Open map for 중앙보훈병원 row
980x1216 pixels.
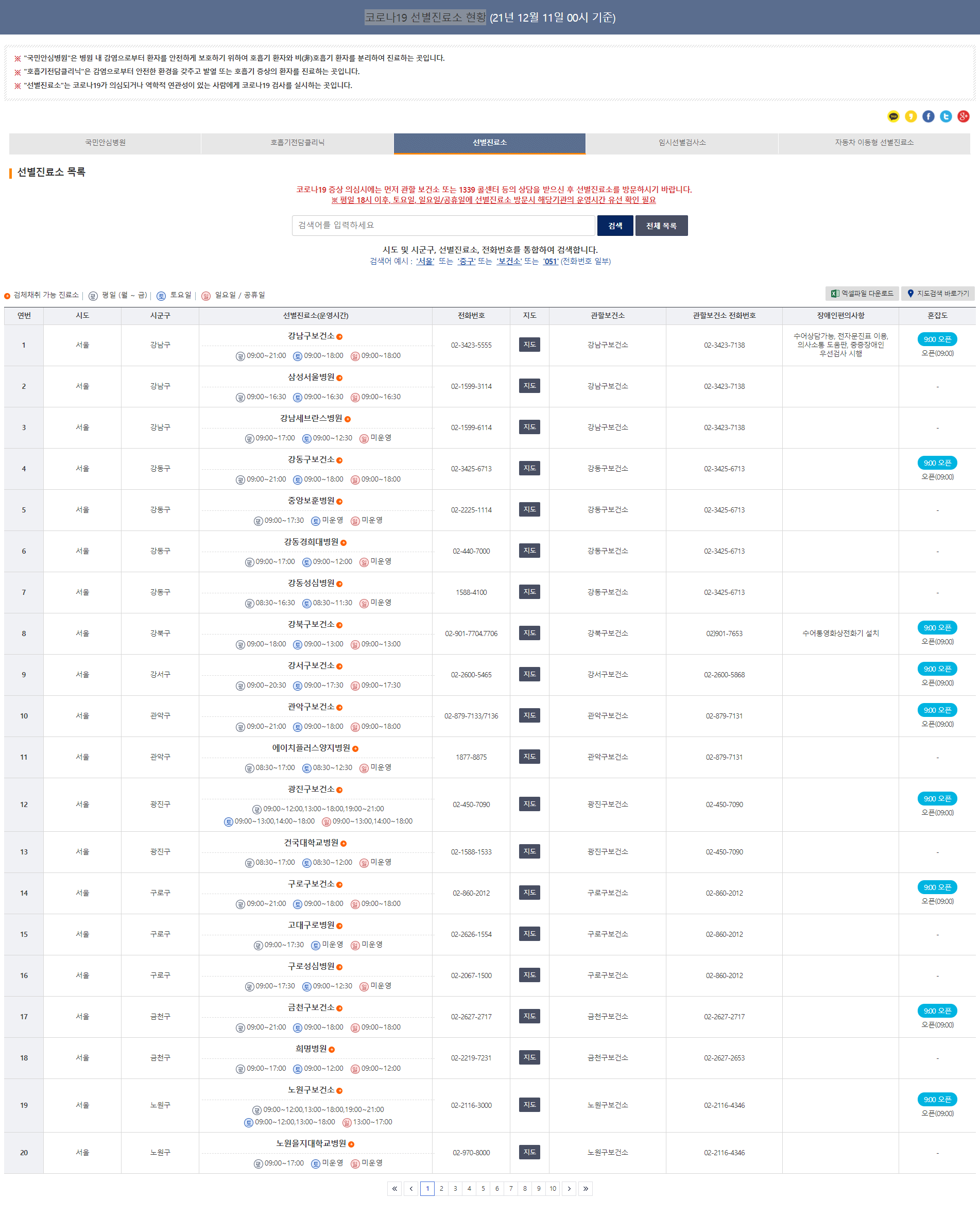(529, 509)
